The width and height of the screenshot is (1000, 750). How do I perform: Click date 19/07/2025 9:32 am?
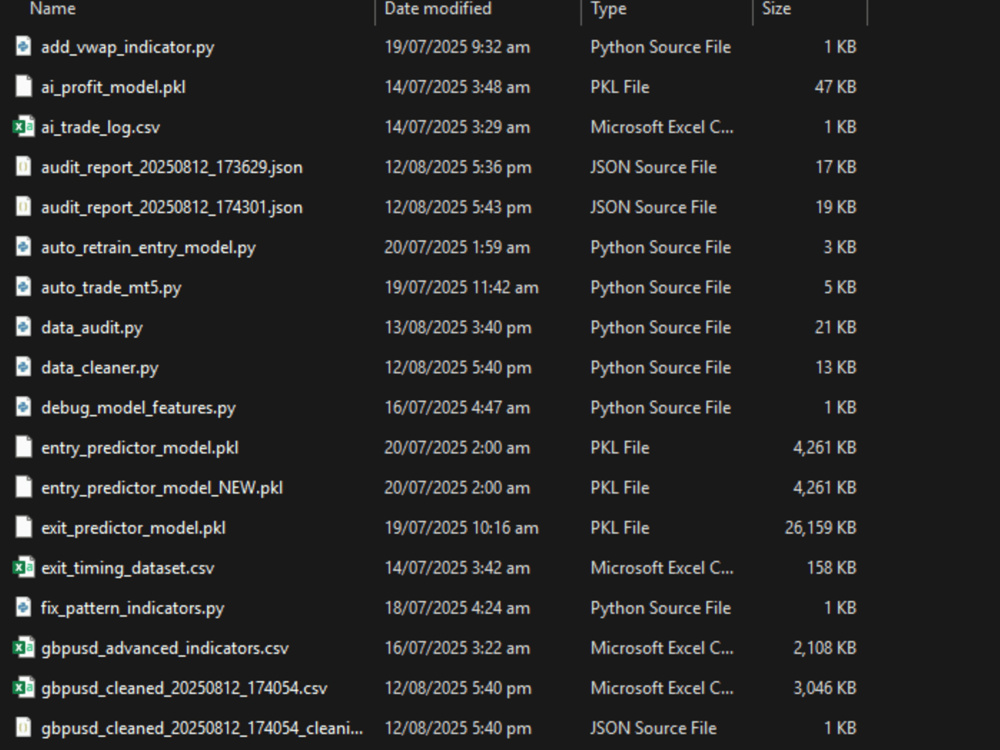tap(457, 47)
